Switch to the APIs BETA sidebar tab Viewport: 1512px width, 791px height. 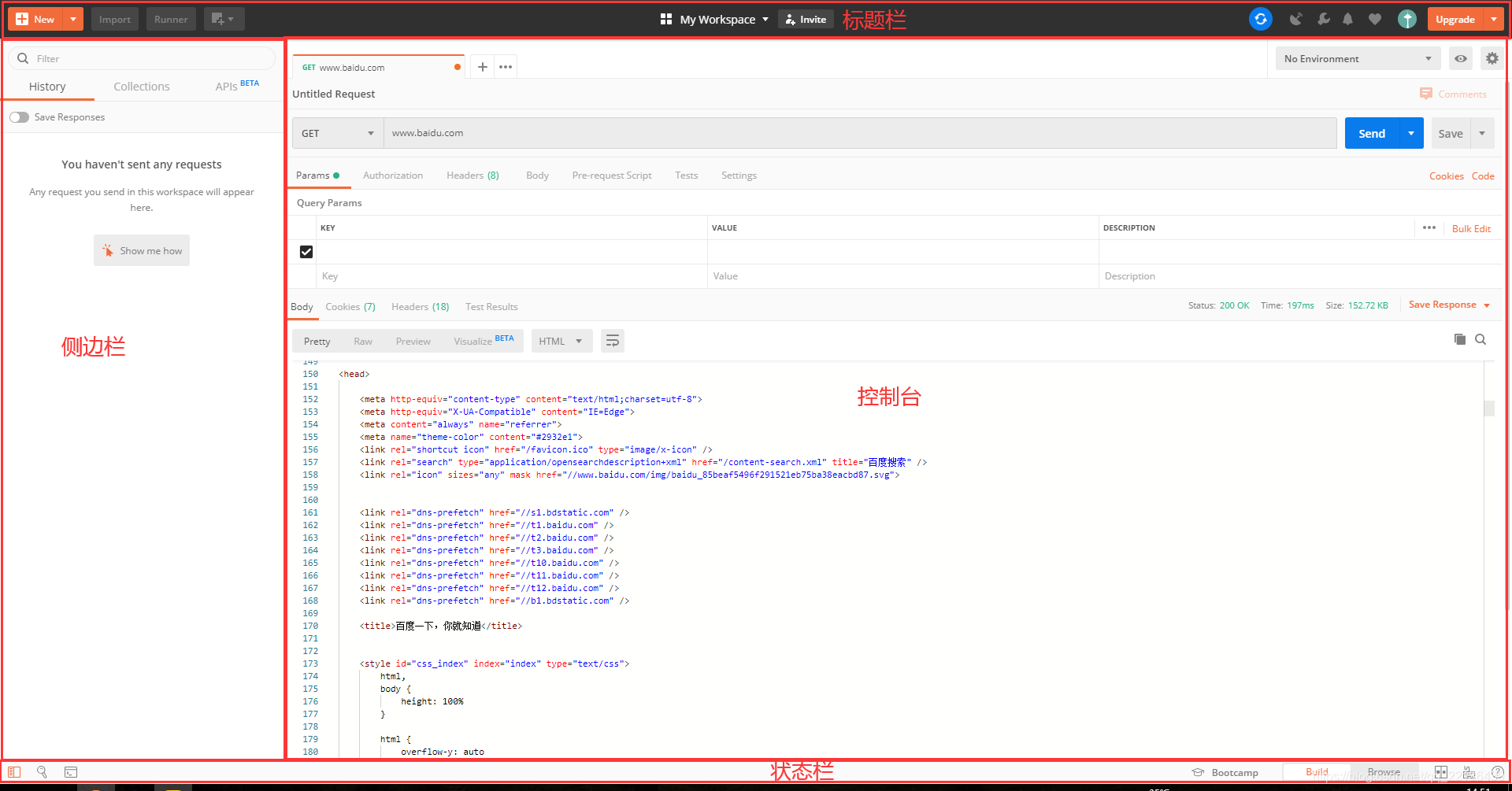tap(237, 85)
